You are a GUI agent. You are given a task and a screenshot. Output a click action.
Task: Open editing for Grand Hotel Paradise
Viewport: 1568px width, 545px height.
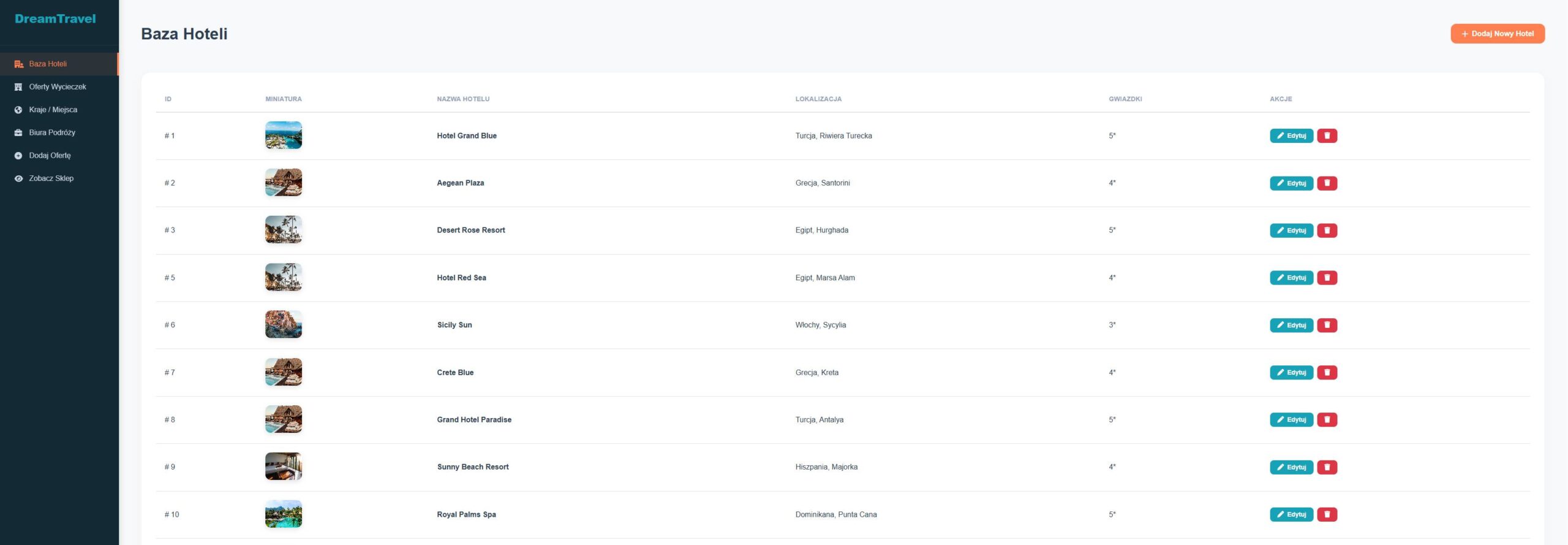1291,420
